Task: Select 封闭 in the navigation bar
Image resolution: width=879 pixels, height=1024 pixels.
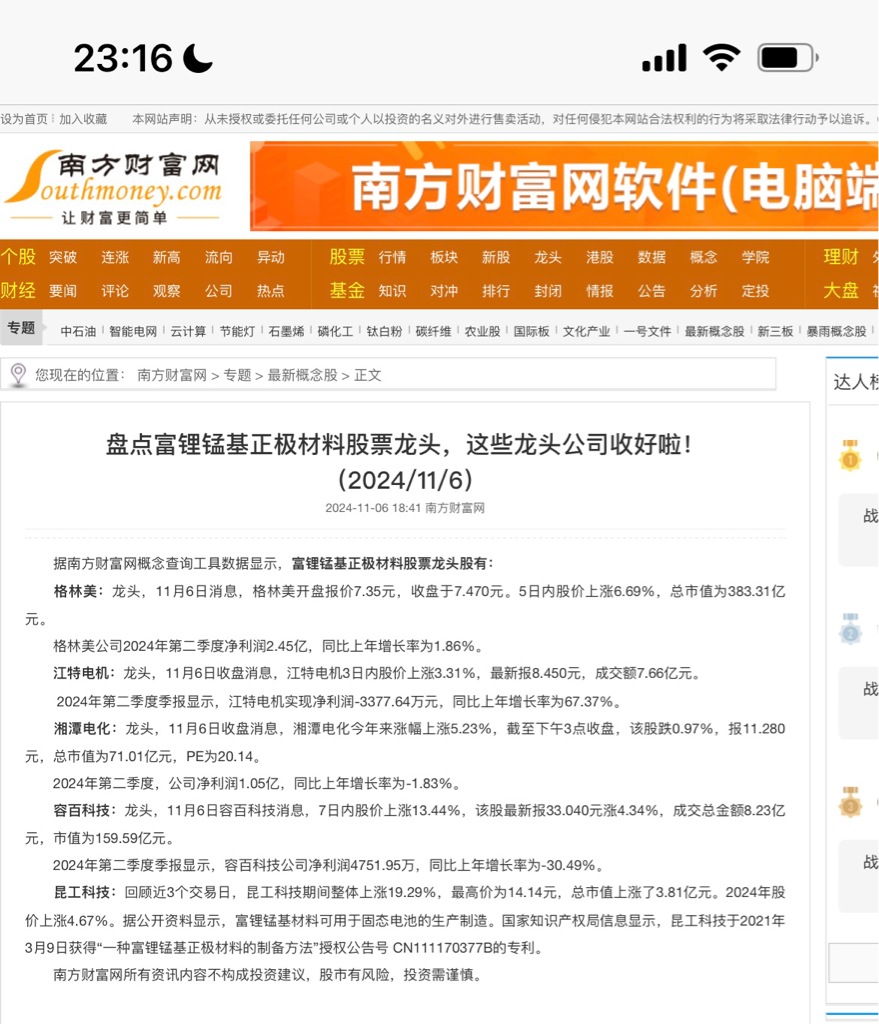Action: click(x=548, y=291)
